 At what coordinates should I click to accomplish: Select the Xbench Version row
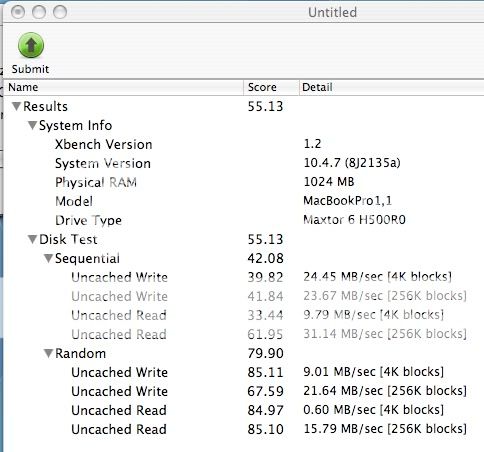(244, 144)
